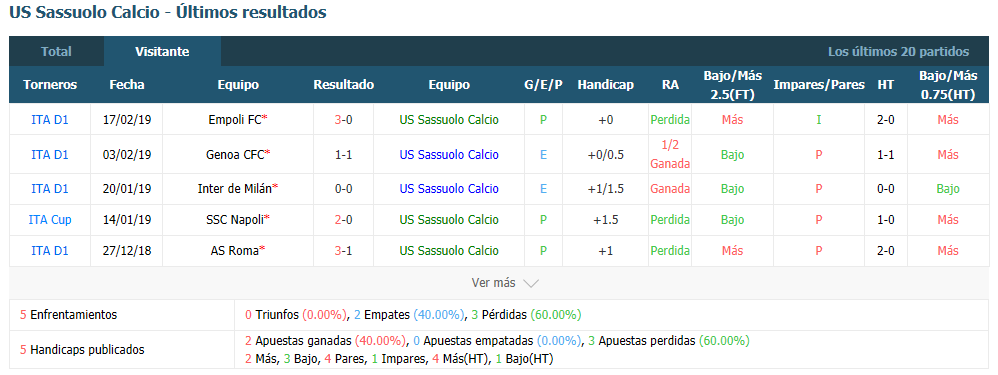Open the Empoli FC team link
Image resolution: width=998 pixels, height=375 pixels.
coord(235,119)
